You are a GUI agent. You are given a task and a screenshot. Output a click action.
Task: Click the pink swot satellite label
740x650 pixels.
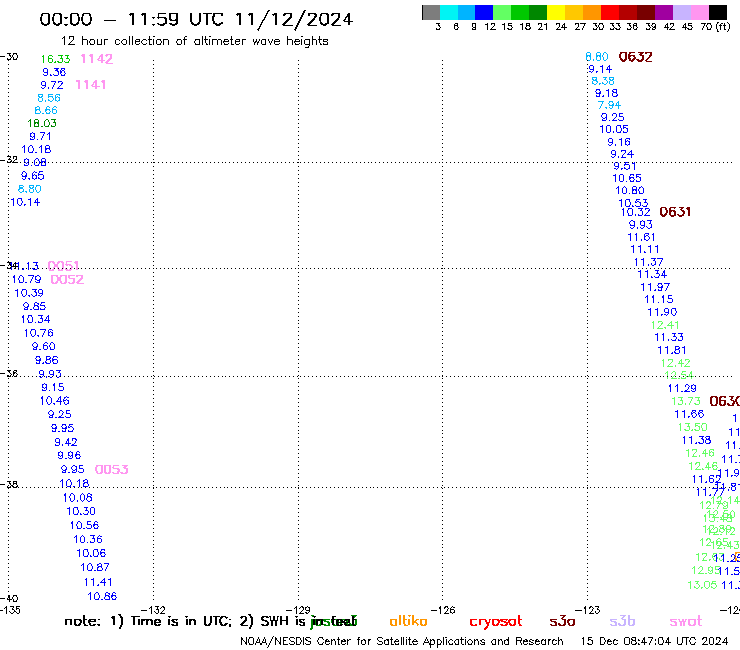pos(686,622)
